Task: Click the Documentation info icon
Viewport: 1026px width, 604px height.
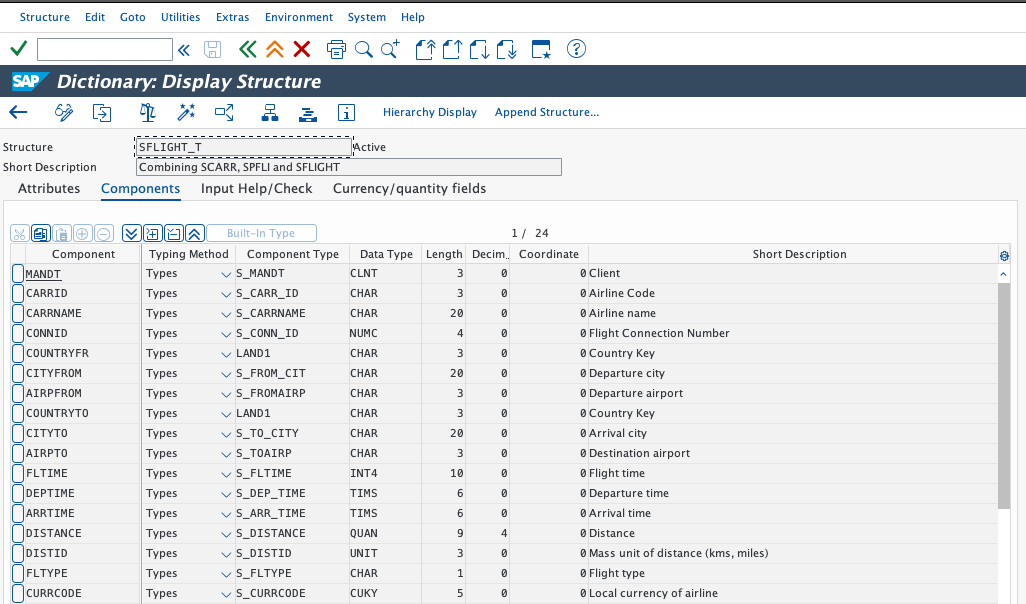Action: click(346, 113)
